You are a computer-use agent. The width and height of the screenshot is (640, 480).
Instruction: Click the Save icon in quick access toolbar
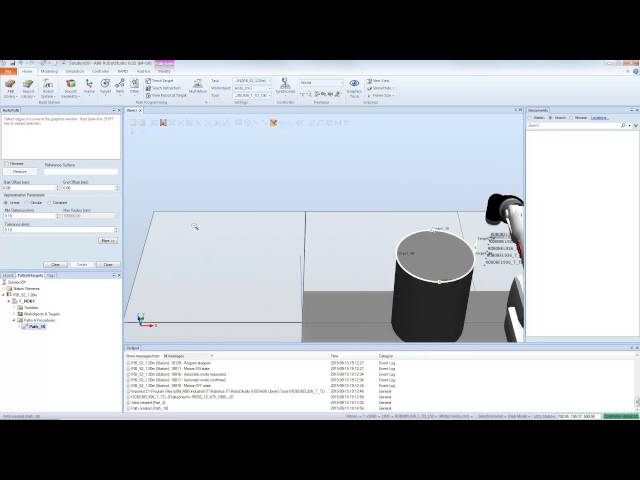pos(13,63)
